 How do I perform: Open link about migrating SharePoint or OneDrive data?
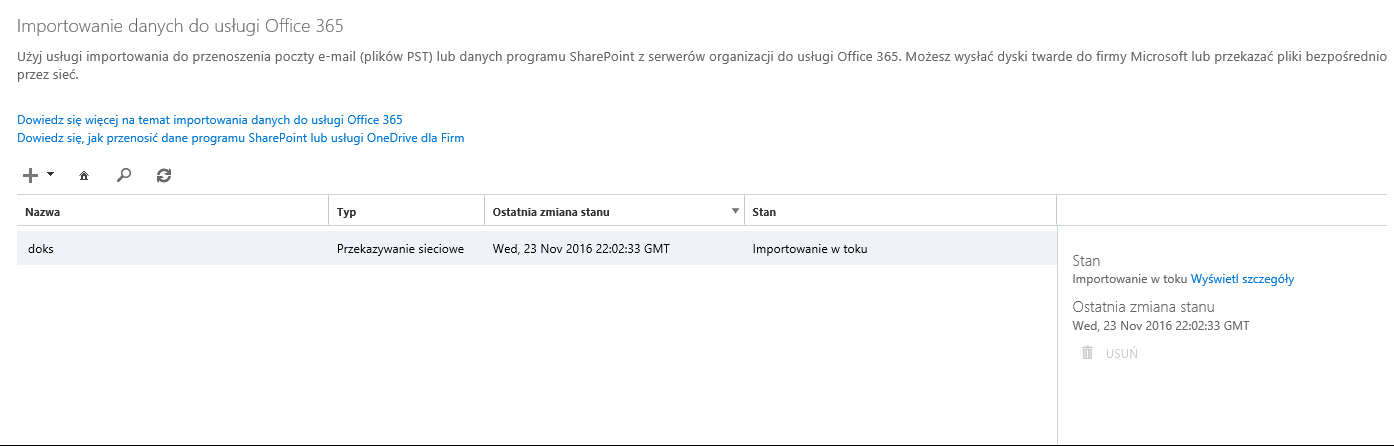click(x=241, y=138)
